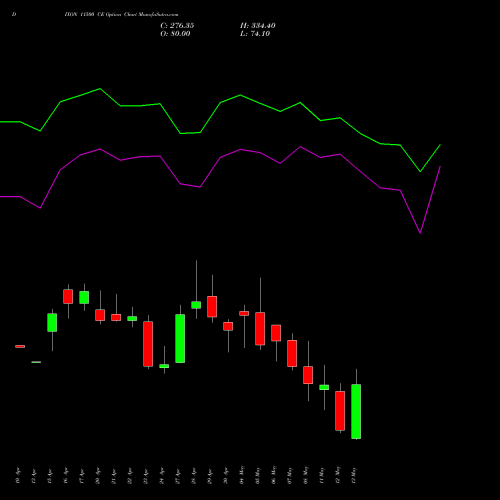The width and height of the screenshot is (500, 500).
Task: Select the green candle above 28 Apr with the long wick
Action: (x=196, y=305)
